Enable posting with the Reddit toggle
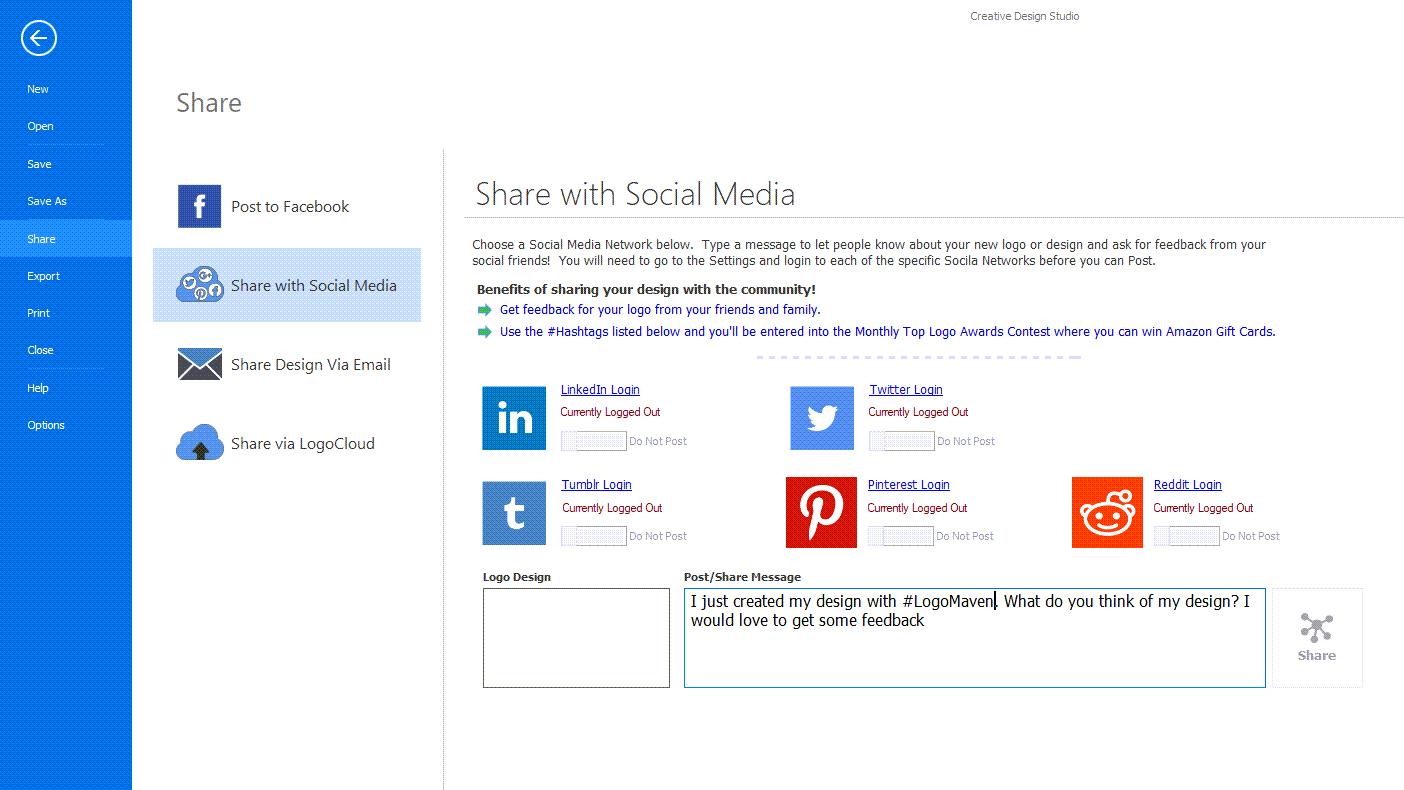Viewport: 1404px width, 790px height. click(1186, 536)
